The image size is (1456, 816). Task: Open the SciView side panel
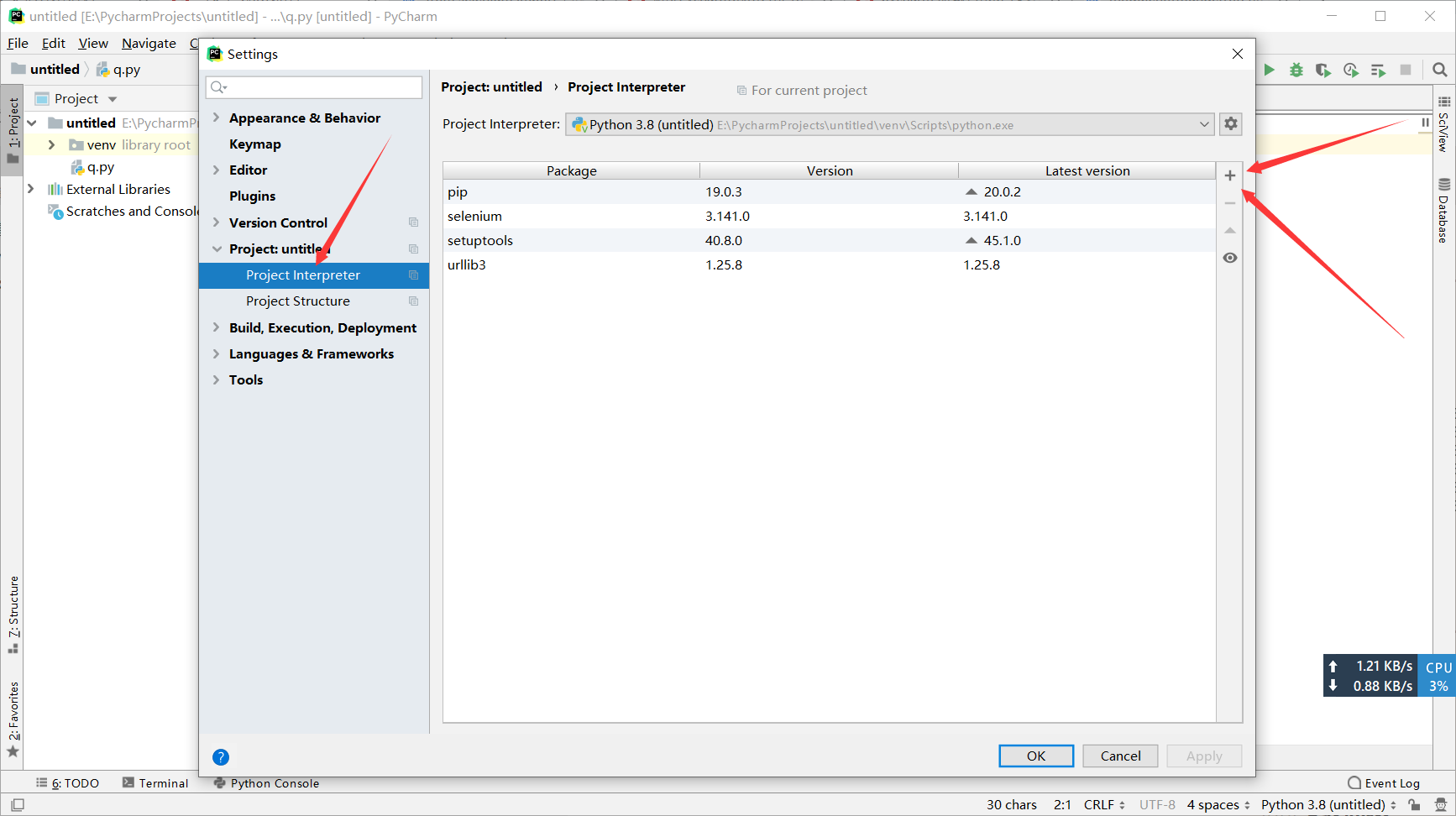click(x=1443, y=124)
